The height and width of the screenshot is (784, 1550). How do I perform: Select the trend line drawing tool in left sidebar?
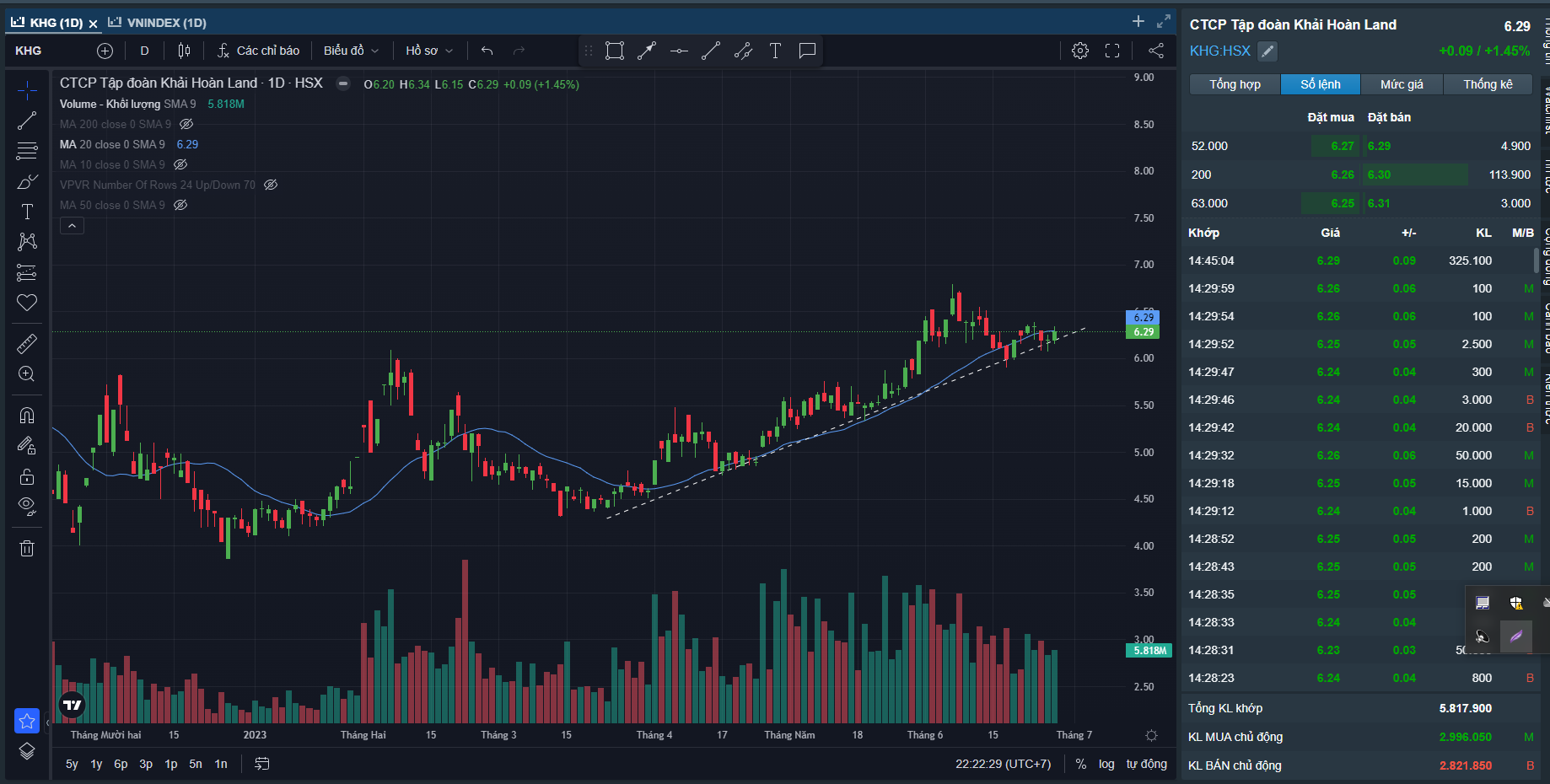(27, 121)
